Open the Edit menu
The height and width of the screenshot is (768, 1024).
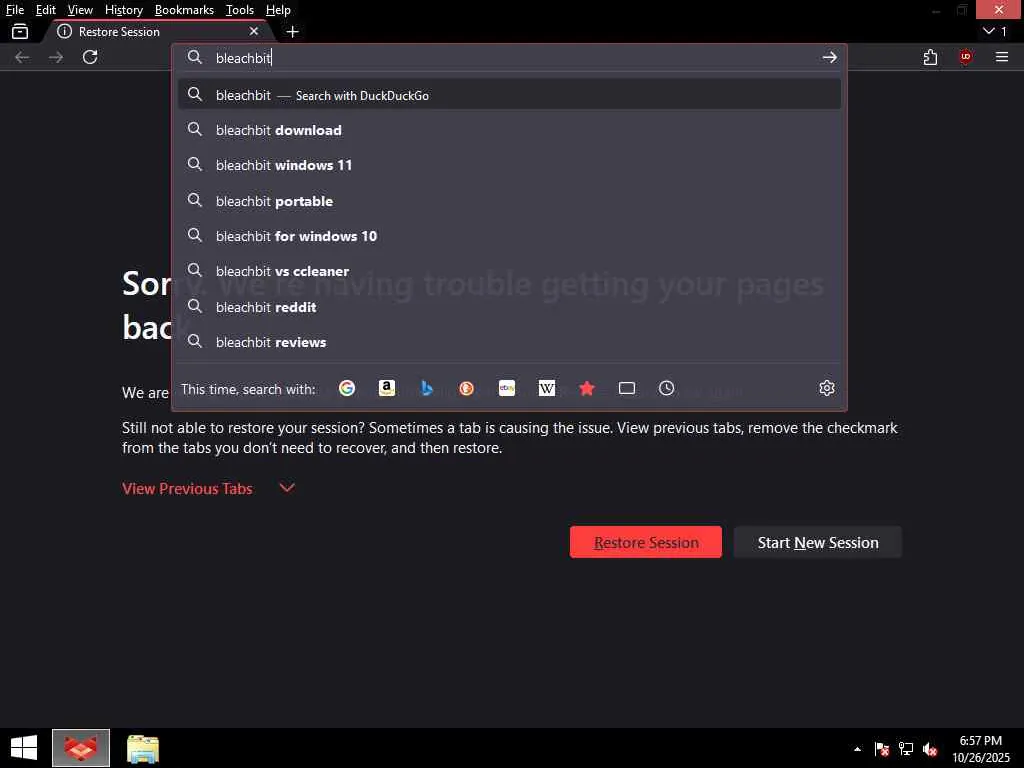(46, 10)
